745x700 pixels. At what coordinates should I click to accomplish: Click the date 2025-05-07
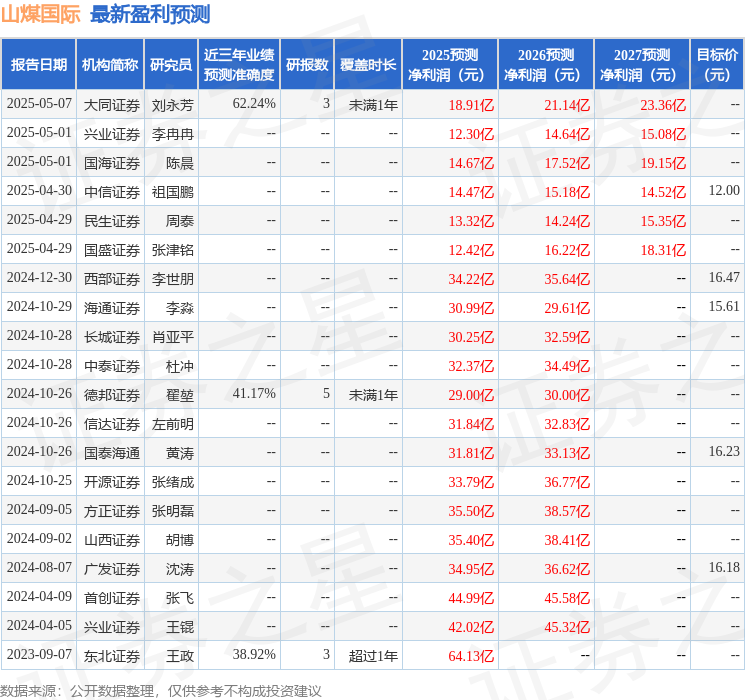pyautogui.click(x=39, y=104)
